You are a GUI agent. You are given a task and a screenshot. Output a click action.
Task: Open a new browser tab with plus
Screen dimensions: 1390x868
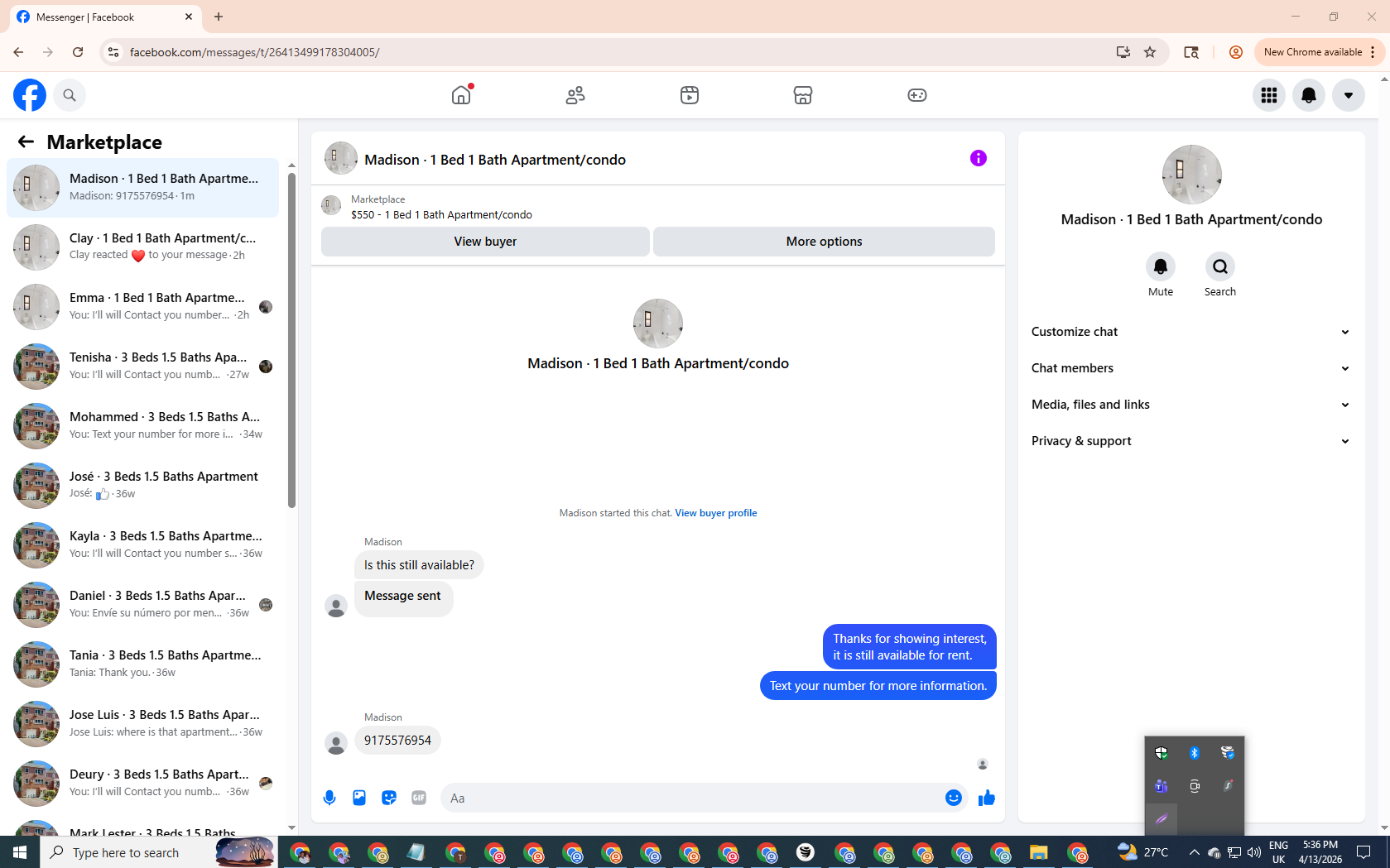point(219,17)
